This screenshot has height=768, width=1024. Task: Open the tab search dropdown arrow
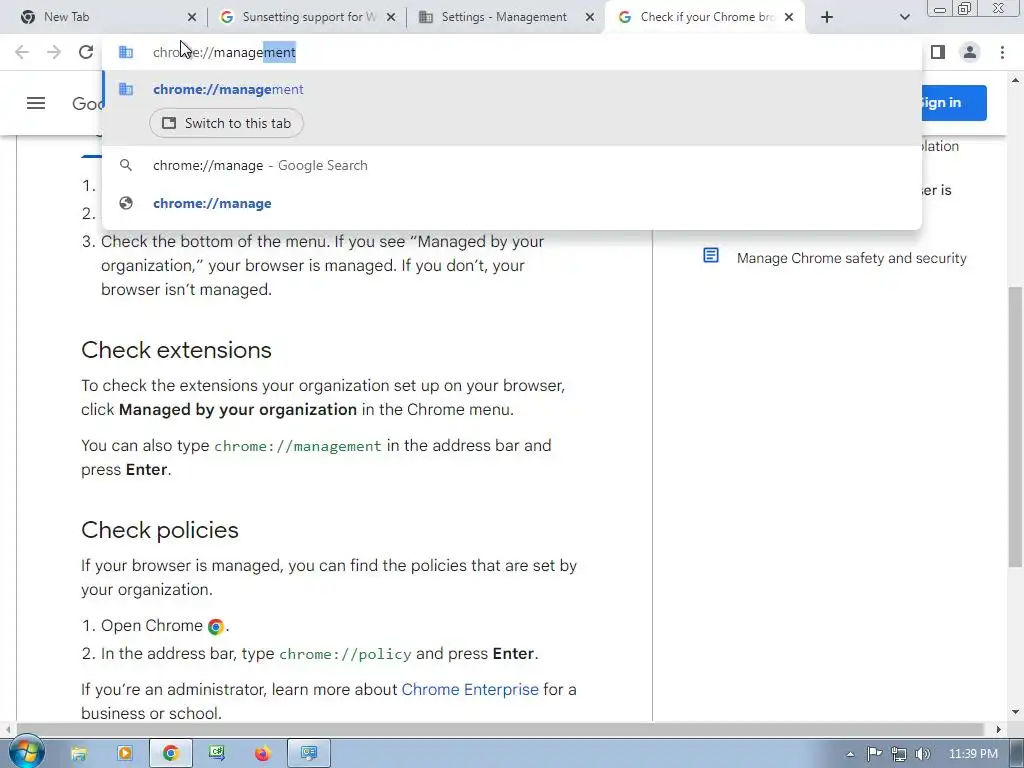[x=904, y=17]
